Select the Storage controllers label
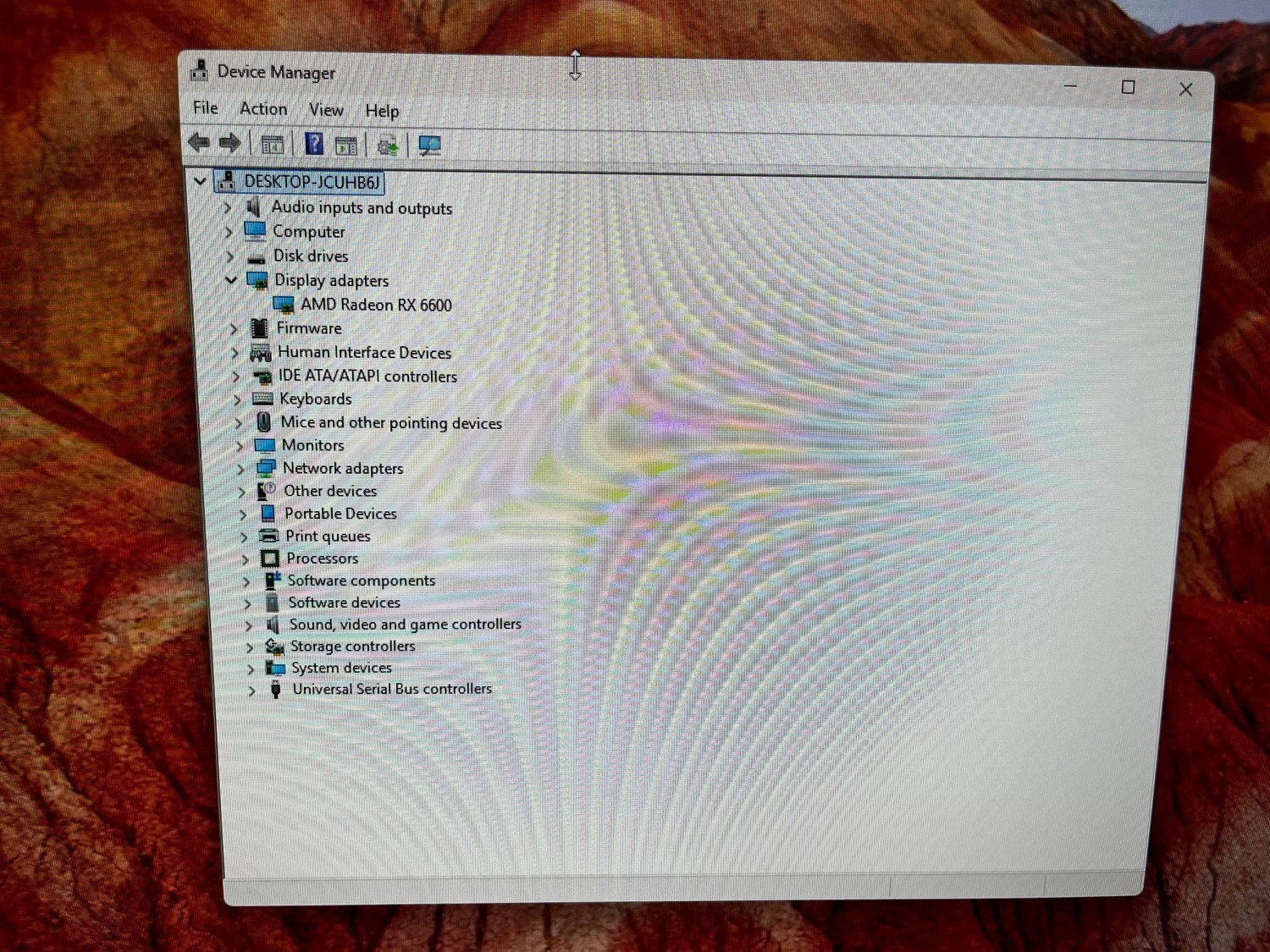 click(x=353, y=647)
